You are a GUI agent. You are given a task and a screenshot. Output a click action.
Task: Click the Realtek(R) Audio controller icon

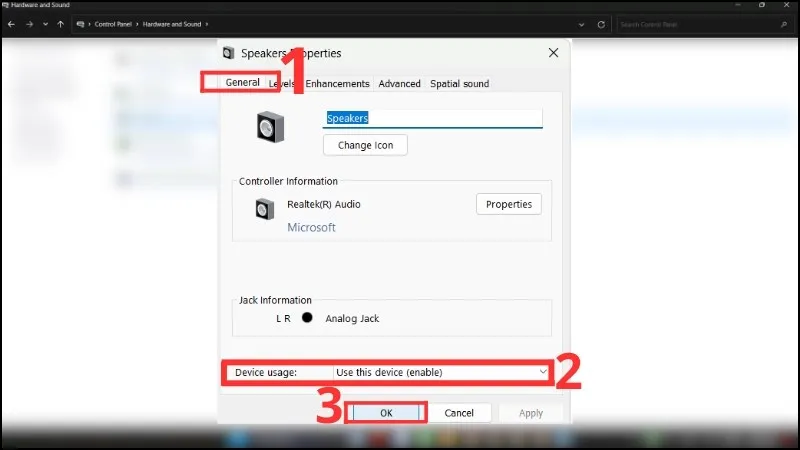click(x=264, y=208)
